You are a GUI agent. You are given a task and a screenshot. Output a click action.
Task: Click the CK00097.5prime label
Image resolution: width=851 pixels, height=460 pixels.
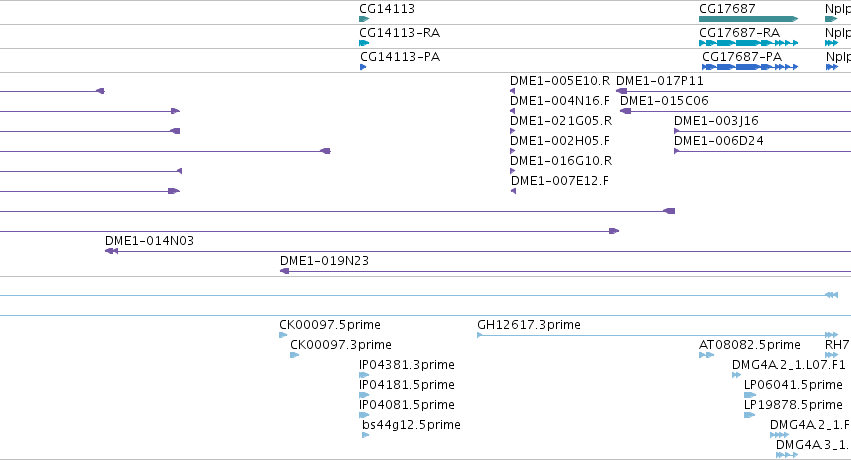[329, 324]
